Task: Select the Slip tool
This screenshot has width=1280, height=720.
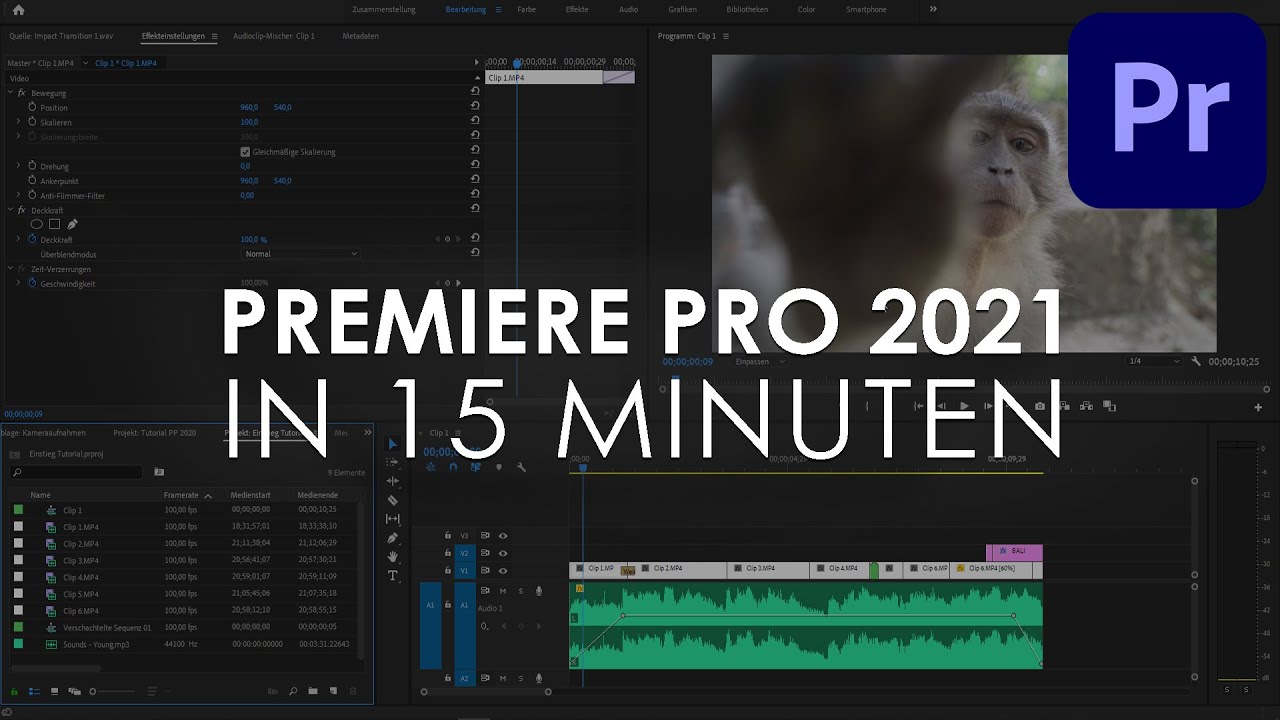Action: click(x=392, y=519)
